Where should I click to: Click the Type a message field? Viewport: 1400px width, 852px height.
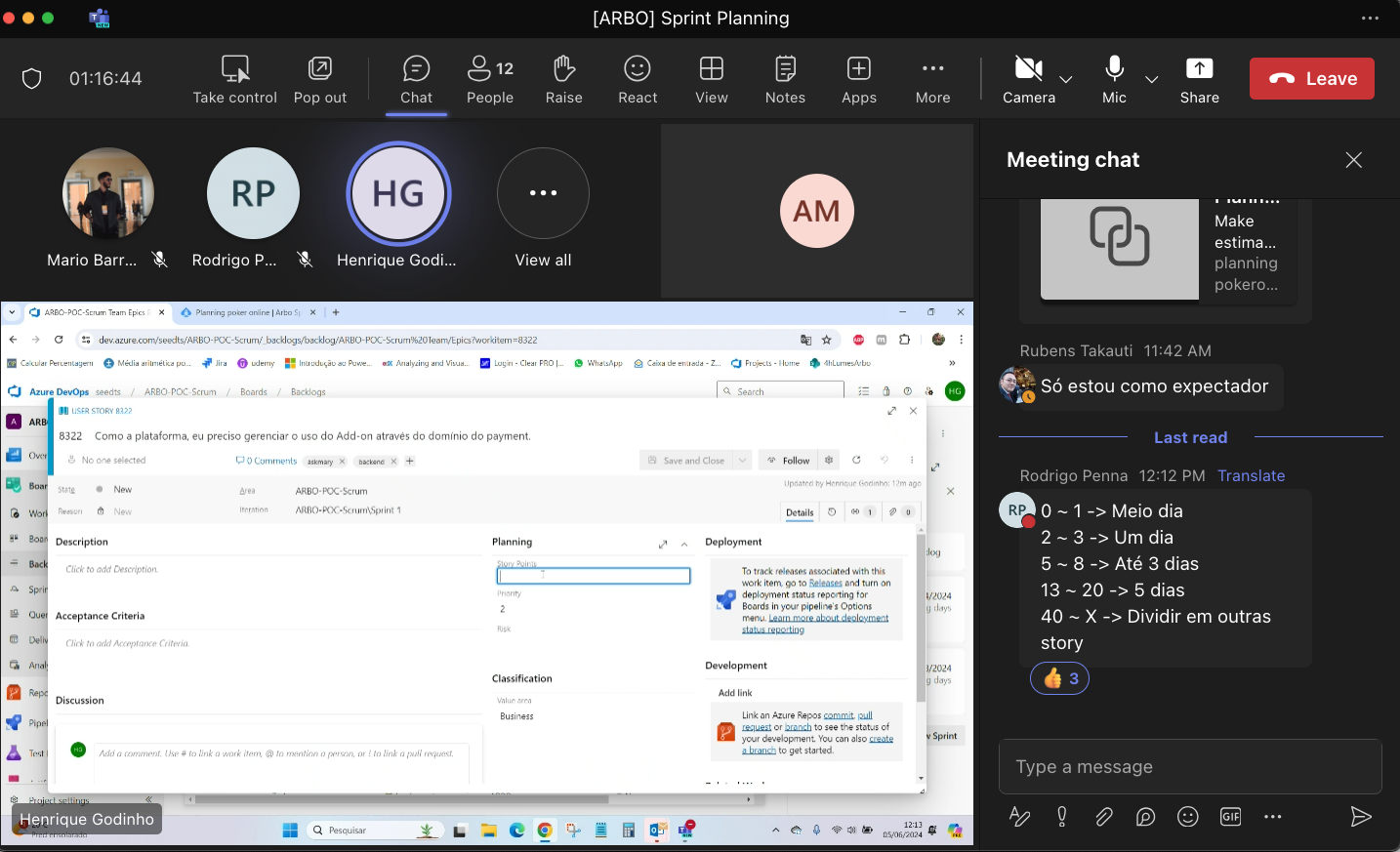(x=1189, y=767)
